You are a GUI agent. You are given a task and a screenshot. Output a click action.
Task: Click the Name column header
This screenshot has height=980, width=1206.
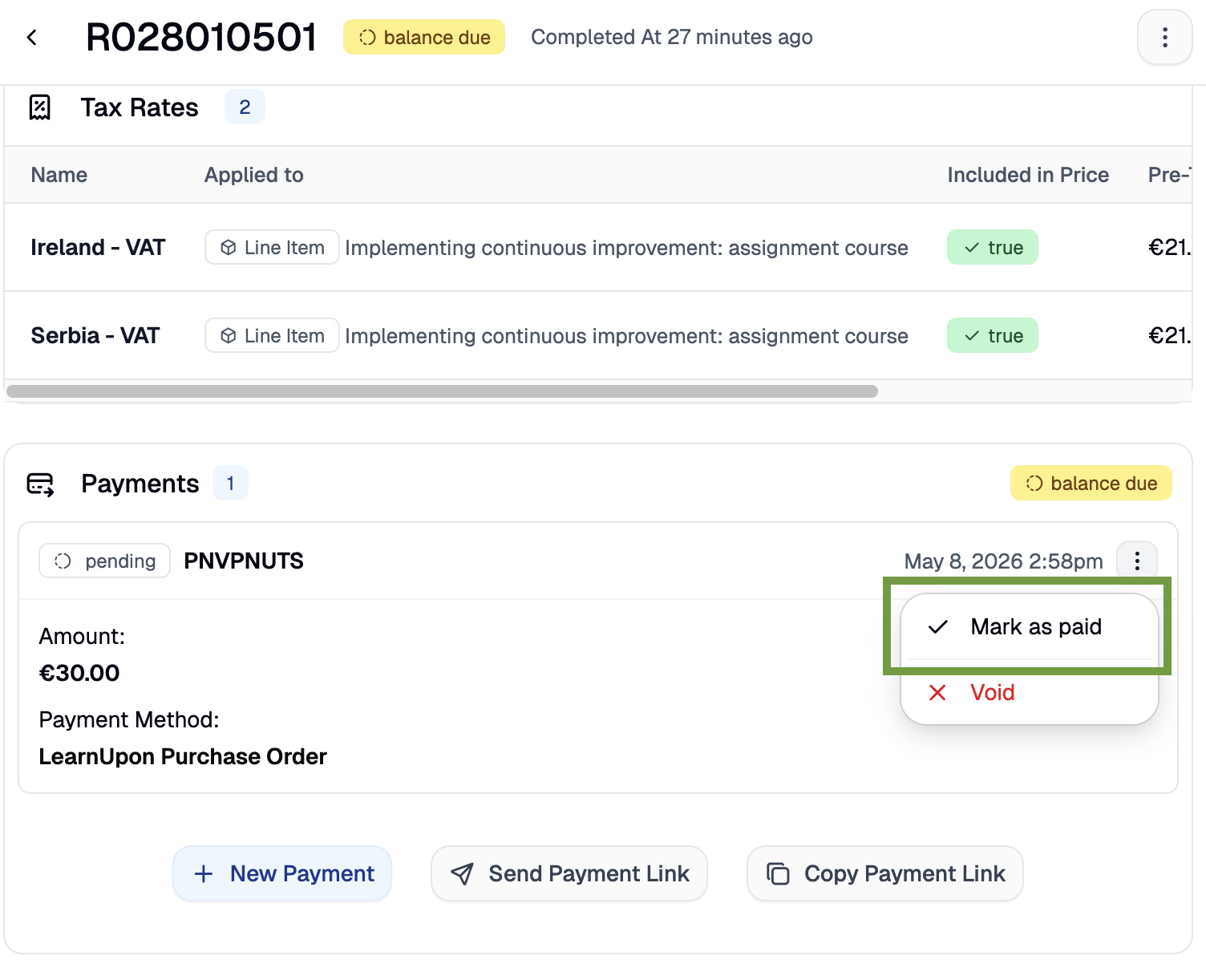59,175
